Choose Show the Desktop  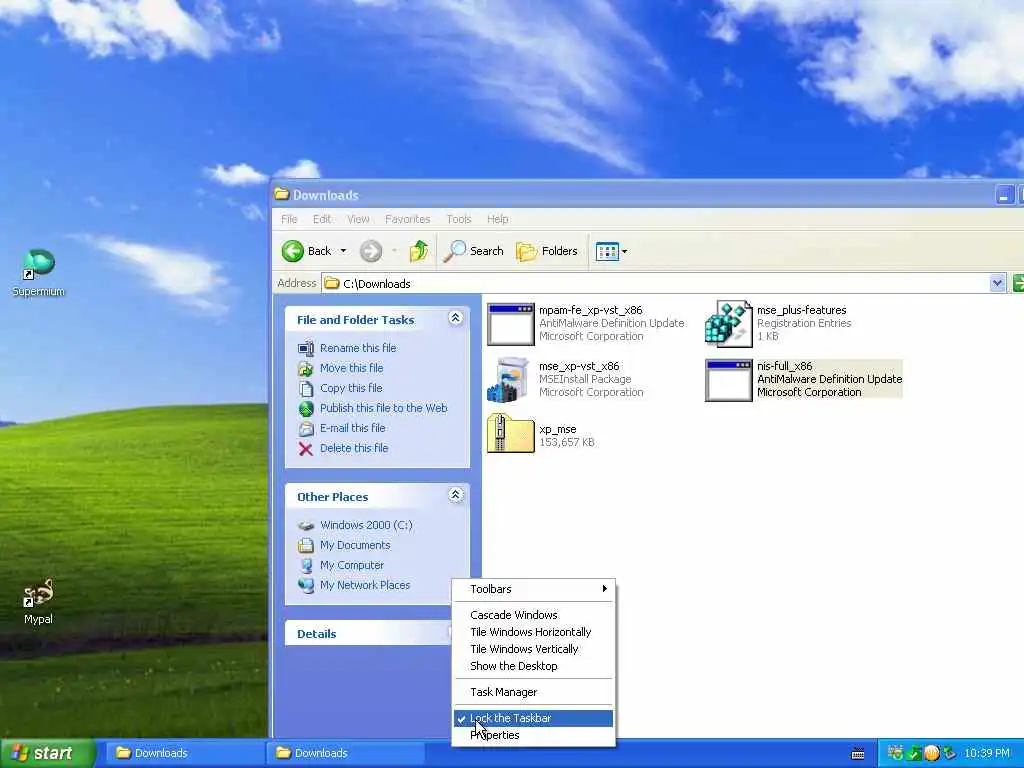534,666
